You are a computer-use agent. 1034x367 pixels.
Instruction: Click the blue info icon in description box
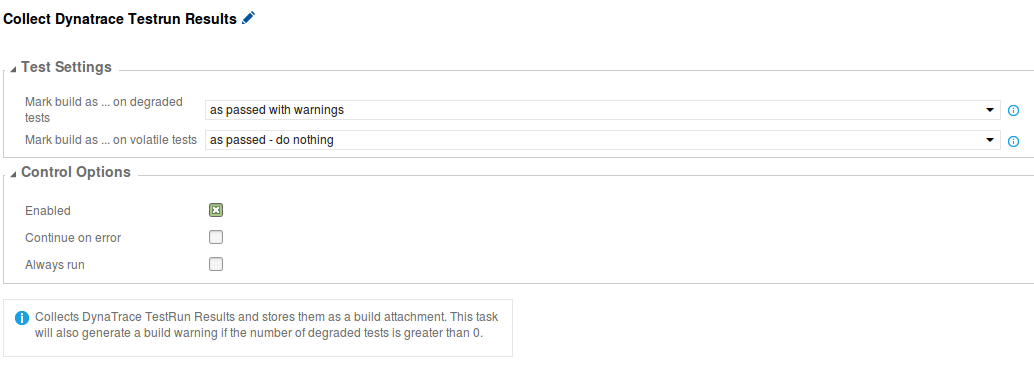(x=22, y=318)
